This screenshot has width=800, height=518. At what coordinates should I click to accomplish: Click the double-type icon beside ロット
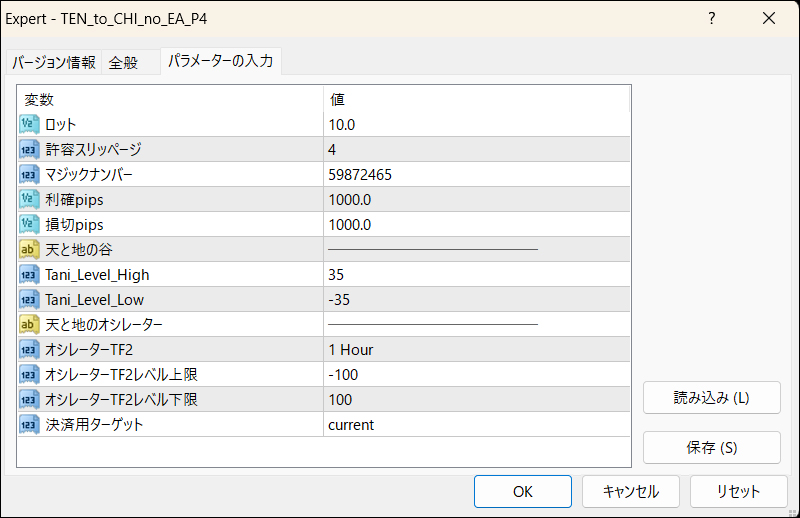click(29, 125)
